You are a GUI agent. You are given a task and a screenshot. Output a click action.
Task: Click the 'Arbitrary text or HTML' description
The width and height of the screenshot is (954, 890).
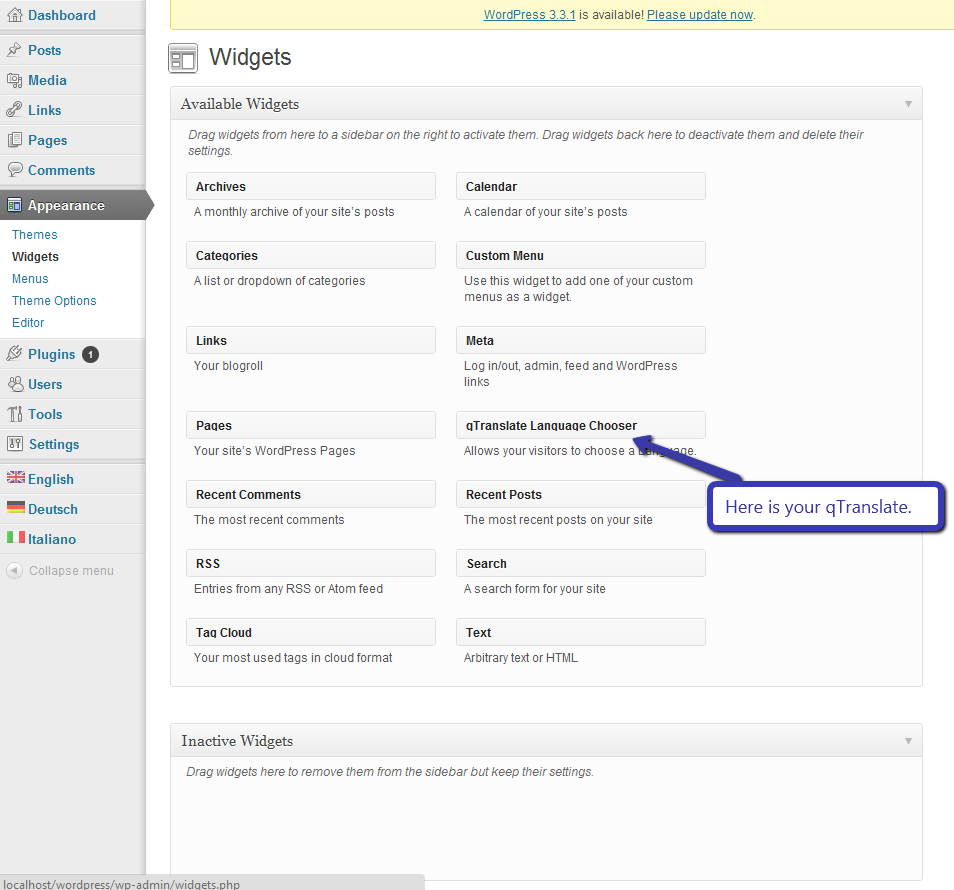[521, 658]
